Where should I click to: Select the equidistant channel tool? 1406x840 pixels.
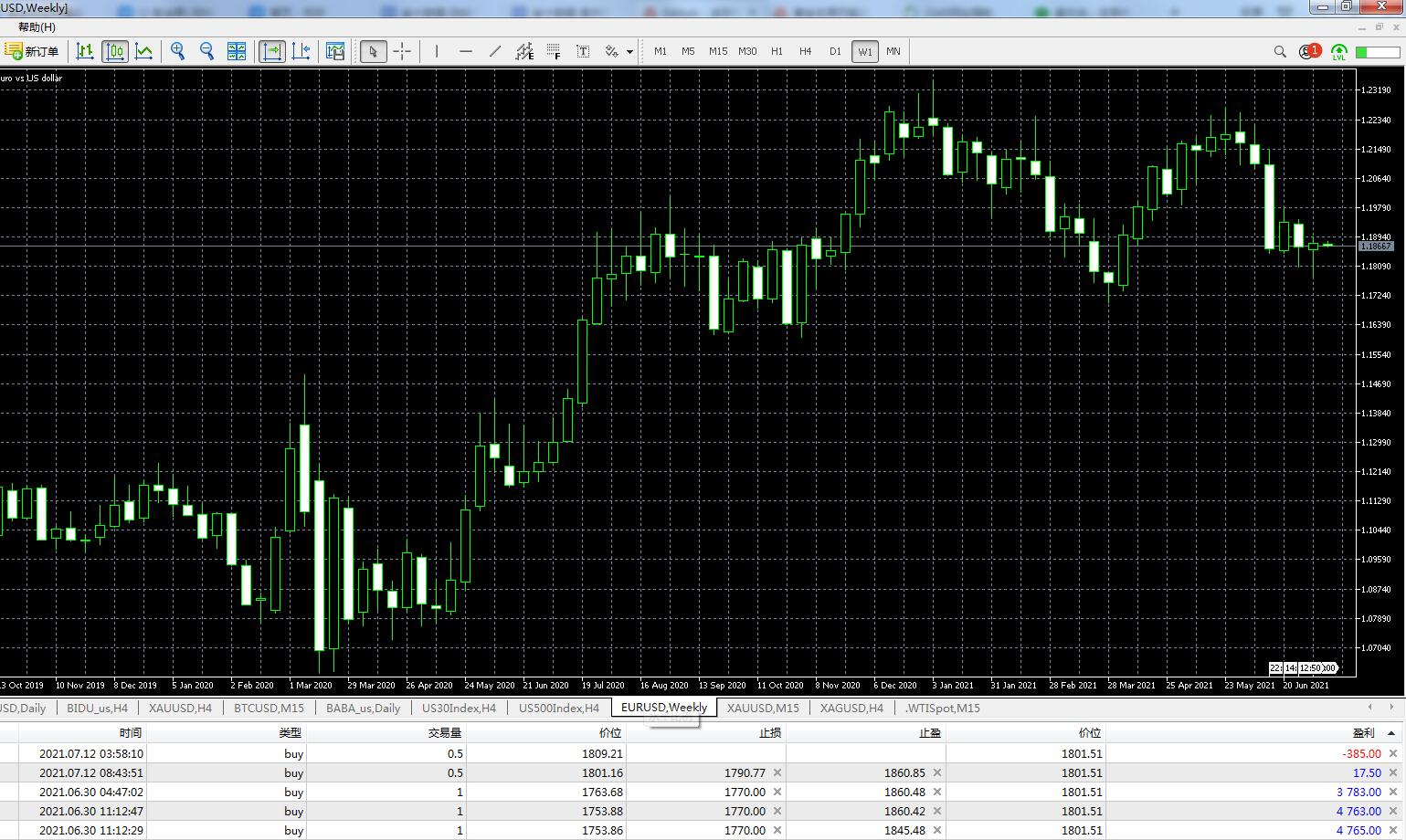pos(524,51)
